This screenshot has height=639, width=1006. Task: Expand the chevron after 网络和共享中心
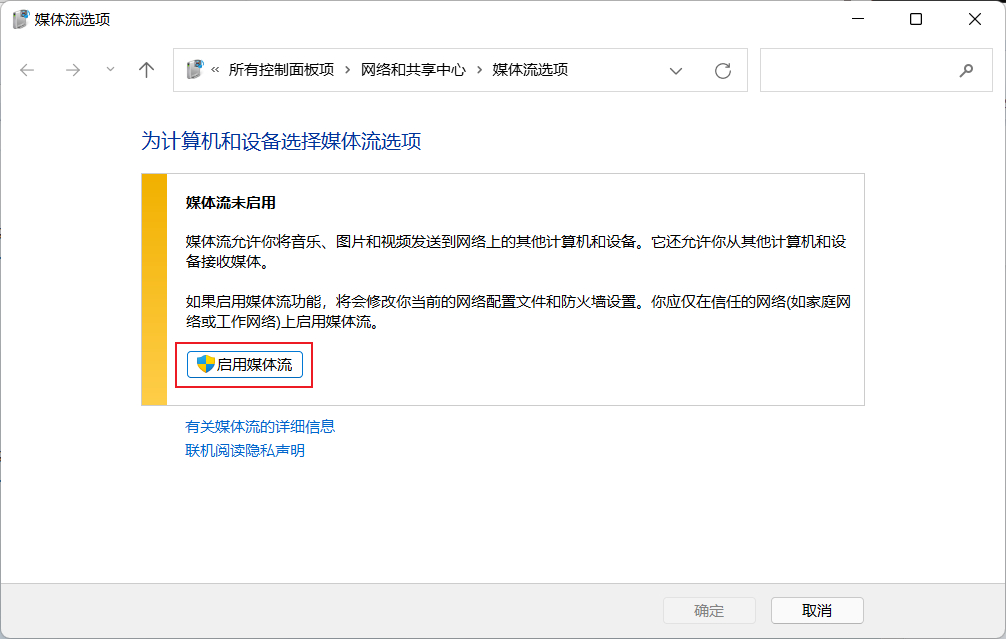pyautogui.click(x=480, y=70)
